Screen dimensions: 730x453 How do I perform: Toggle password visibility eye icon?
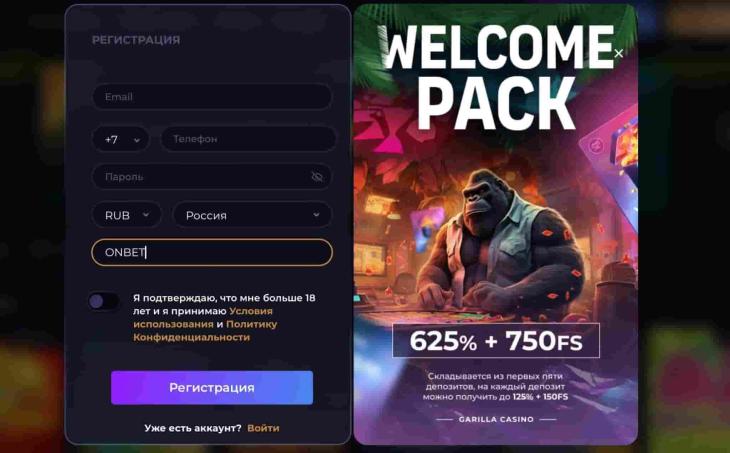tap(317, 176)
